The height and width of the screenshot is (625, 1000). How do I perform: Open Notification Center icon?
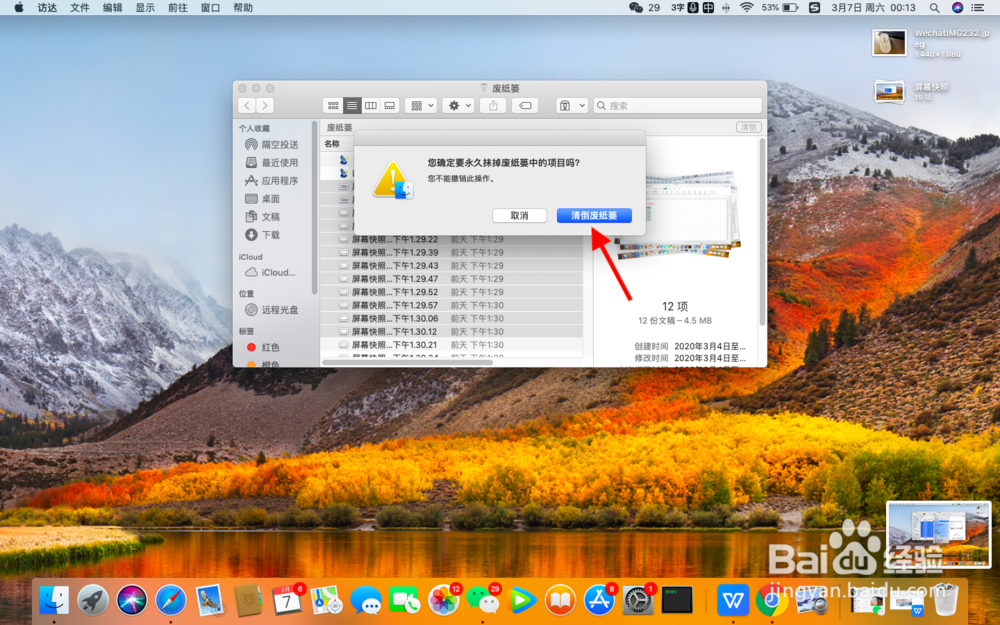977,8
